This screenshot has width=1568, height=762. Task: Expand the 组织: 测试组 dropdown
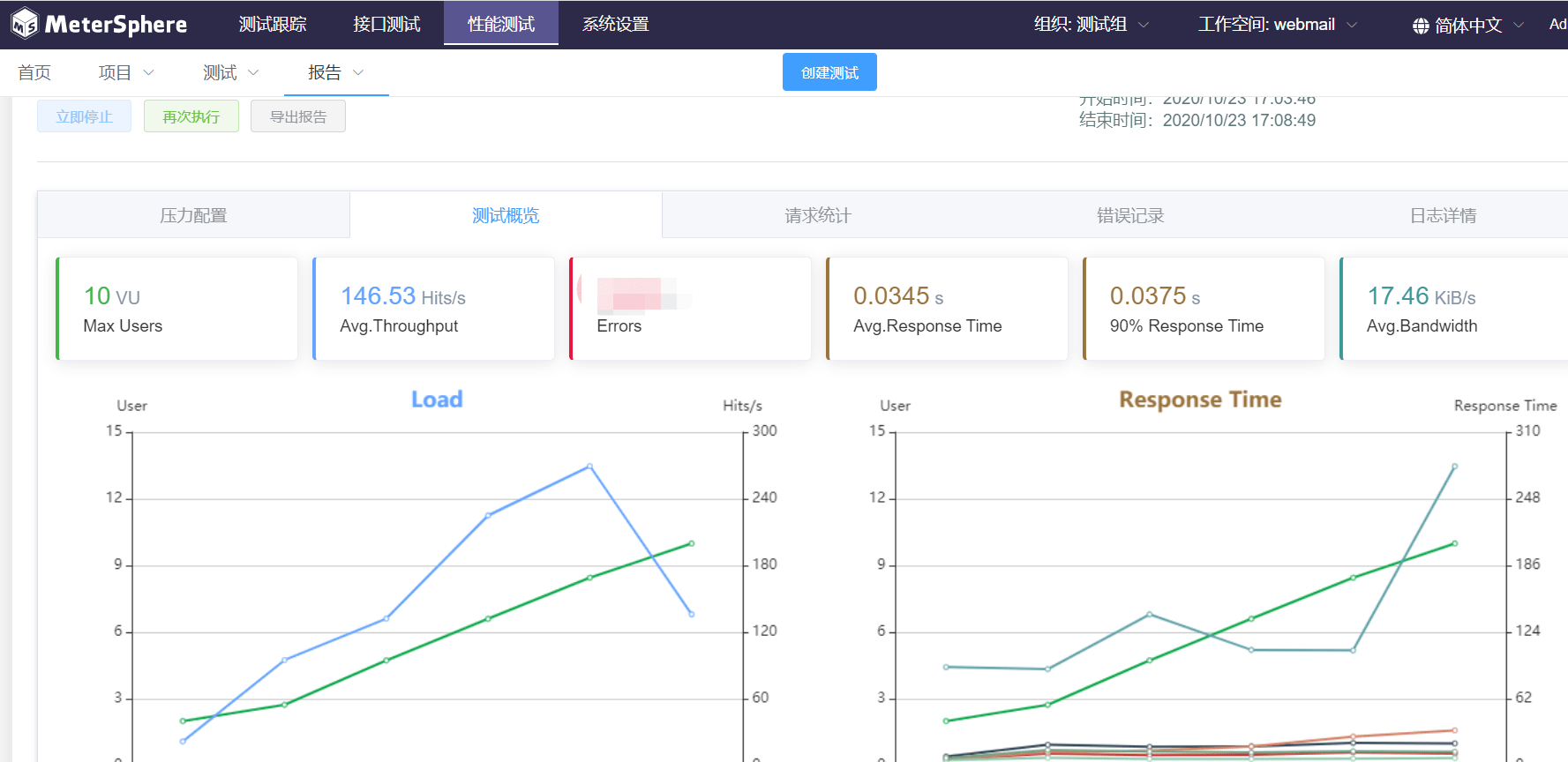click(1091, 25)
